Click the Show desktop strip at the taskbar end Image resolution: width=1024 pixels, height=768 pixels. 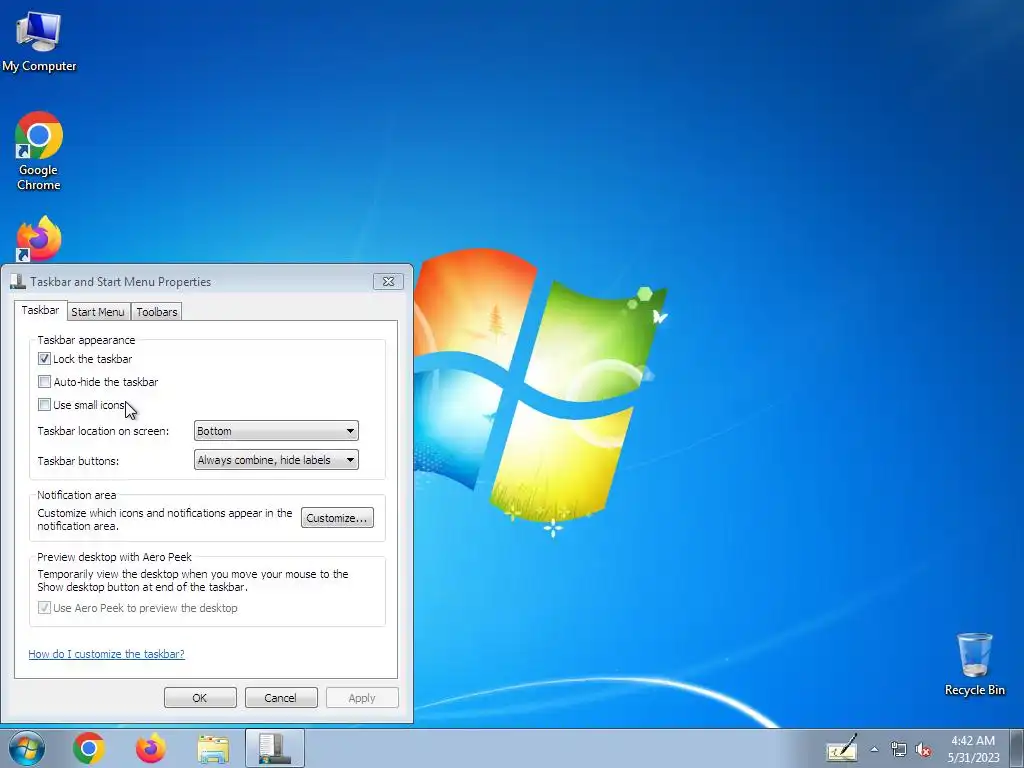point(1017,748)
